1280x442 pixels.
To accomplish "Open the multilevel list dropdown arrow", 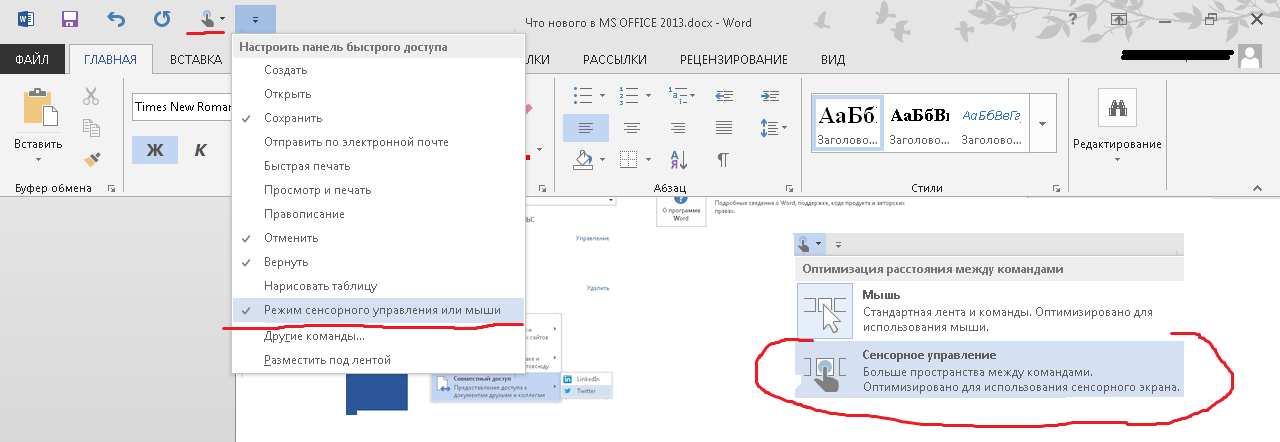I will click(694, 96).
